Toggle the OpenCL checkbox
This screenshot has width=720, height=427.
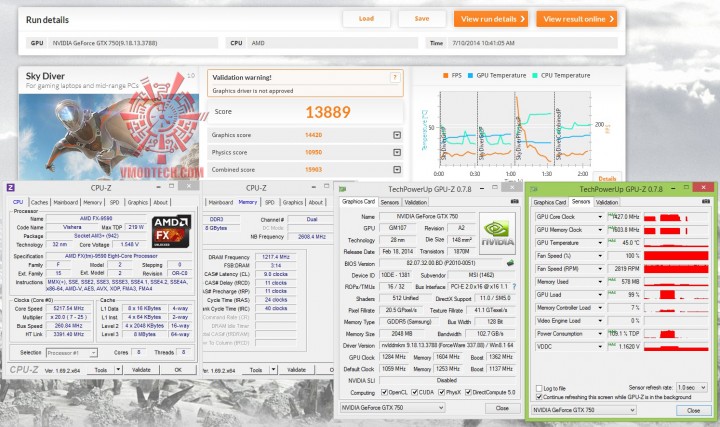tap(384, 393)
